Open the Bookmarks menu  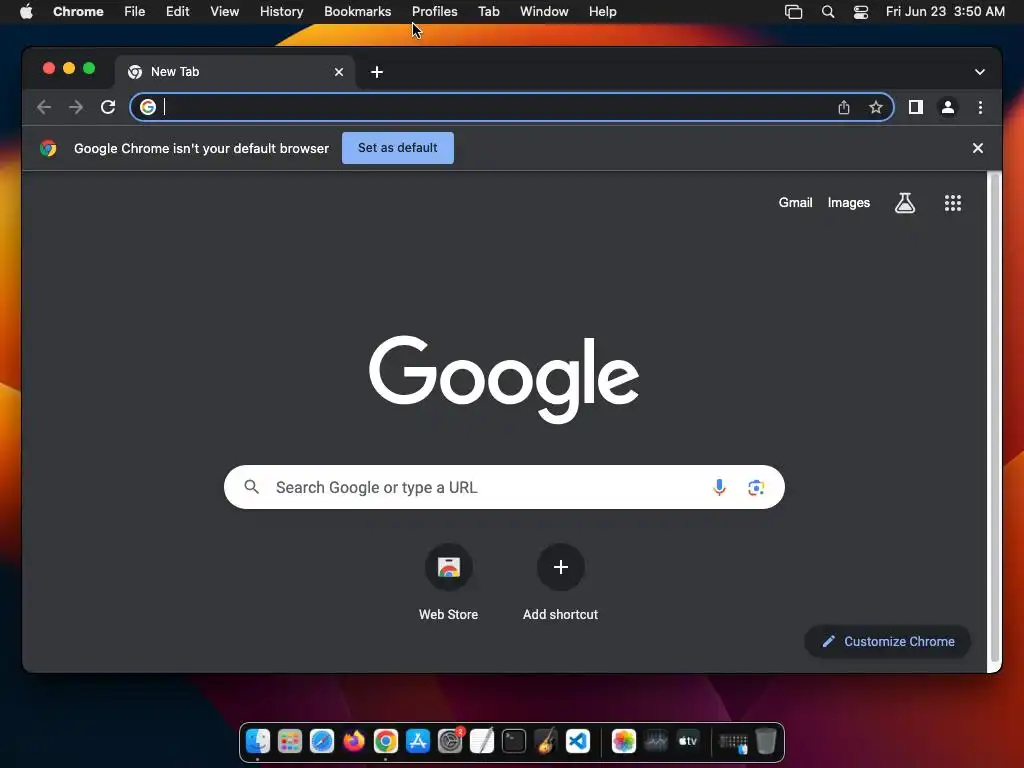click(x=357, y=11)
